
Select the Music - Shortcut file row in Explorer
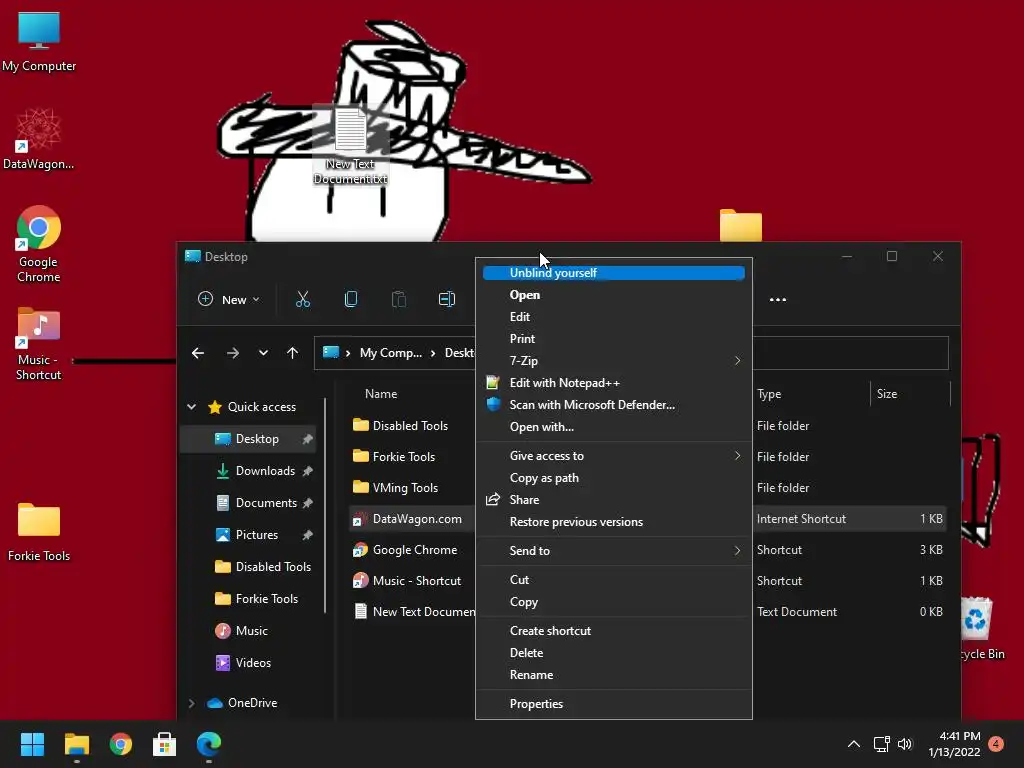pos(413,581)
